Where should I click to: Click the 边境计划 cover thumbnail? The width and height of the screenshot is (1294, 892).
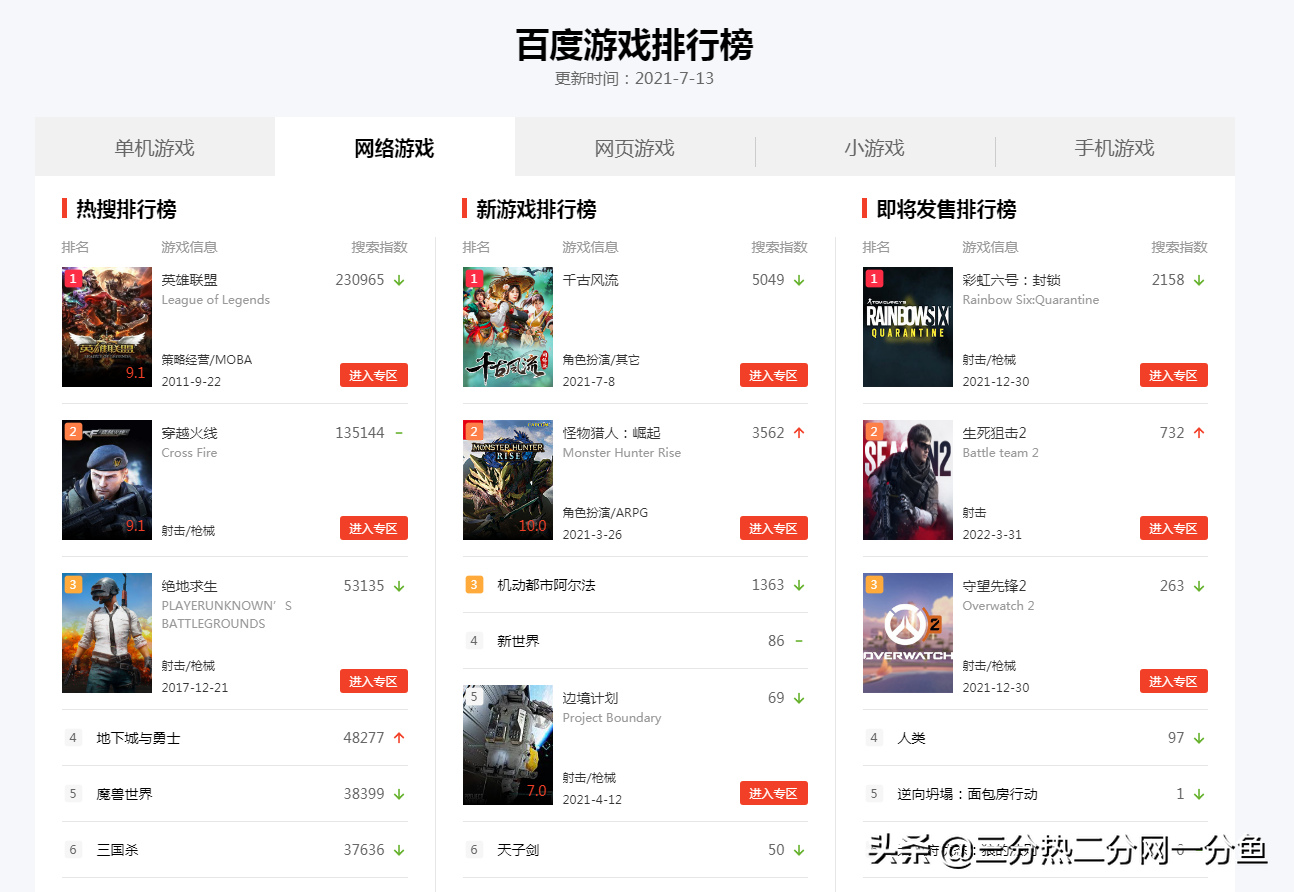point(508,745)
